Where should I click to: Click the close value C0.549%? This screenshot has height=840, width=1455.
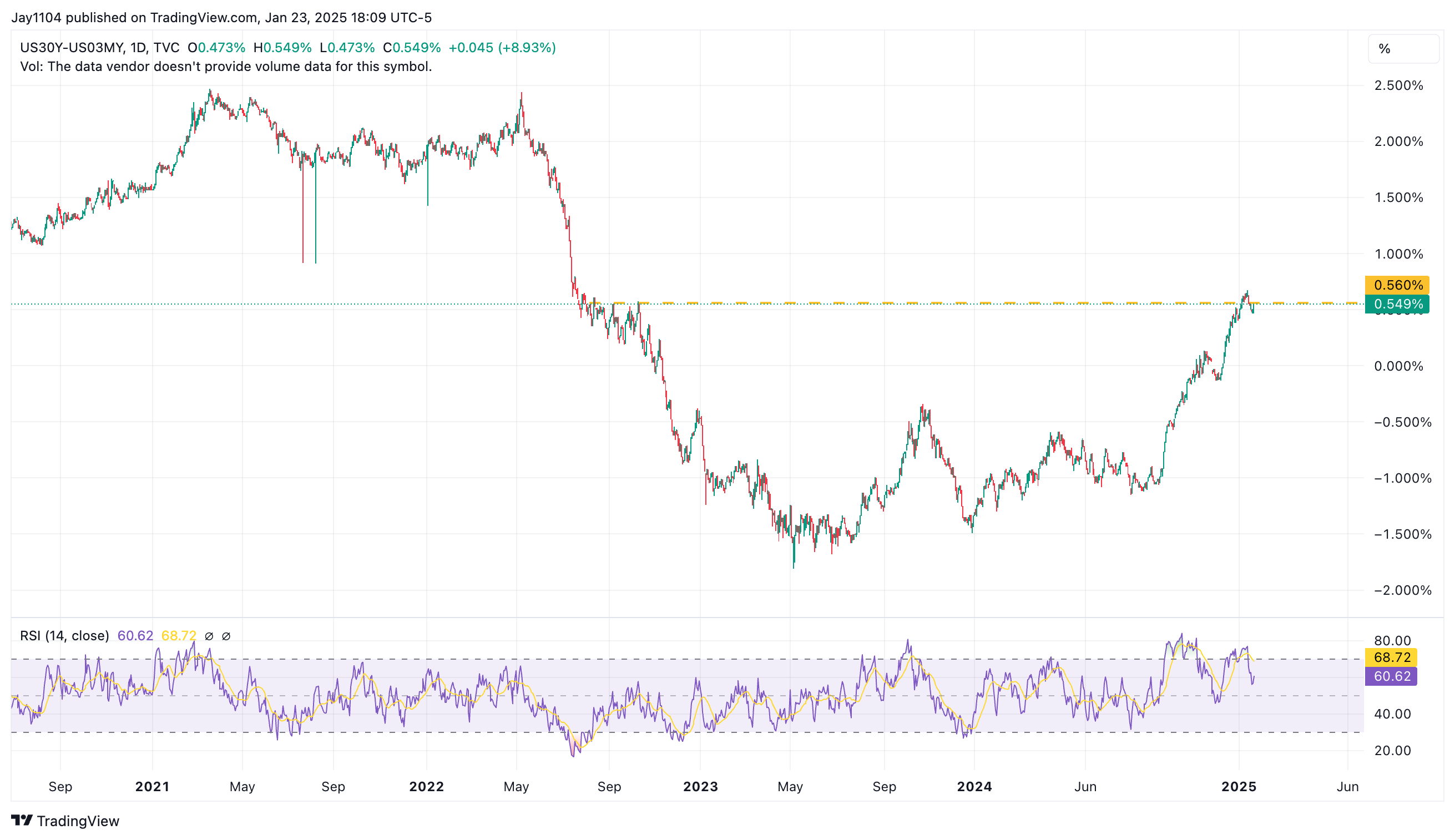412,47
